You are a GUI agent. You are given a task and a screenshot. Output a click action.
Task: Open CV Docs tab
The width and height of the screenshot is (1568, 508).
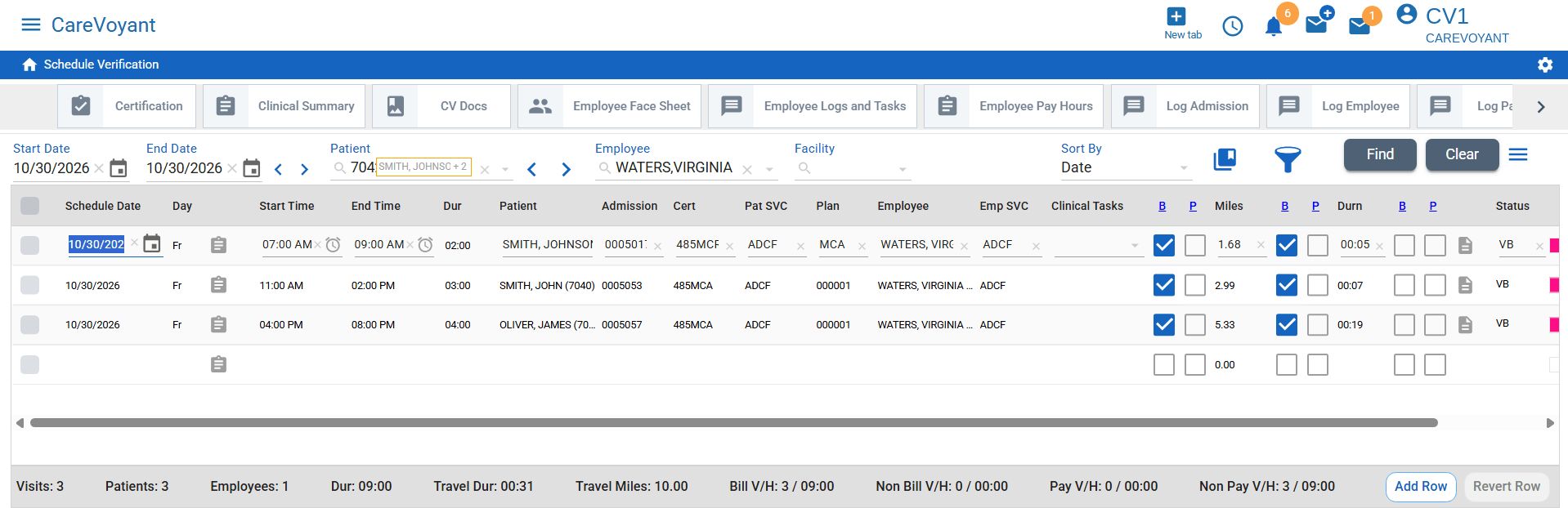[x=441, y=106]
